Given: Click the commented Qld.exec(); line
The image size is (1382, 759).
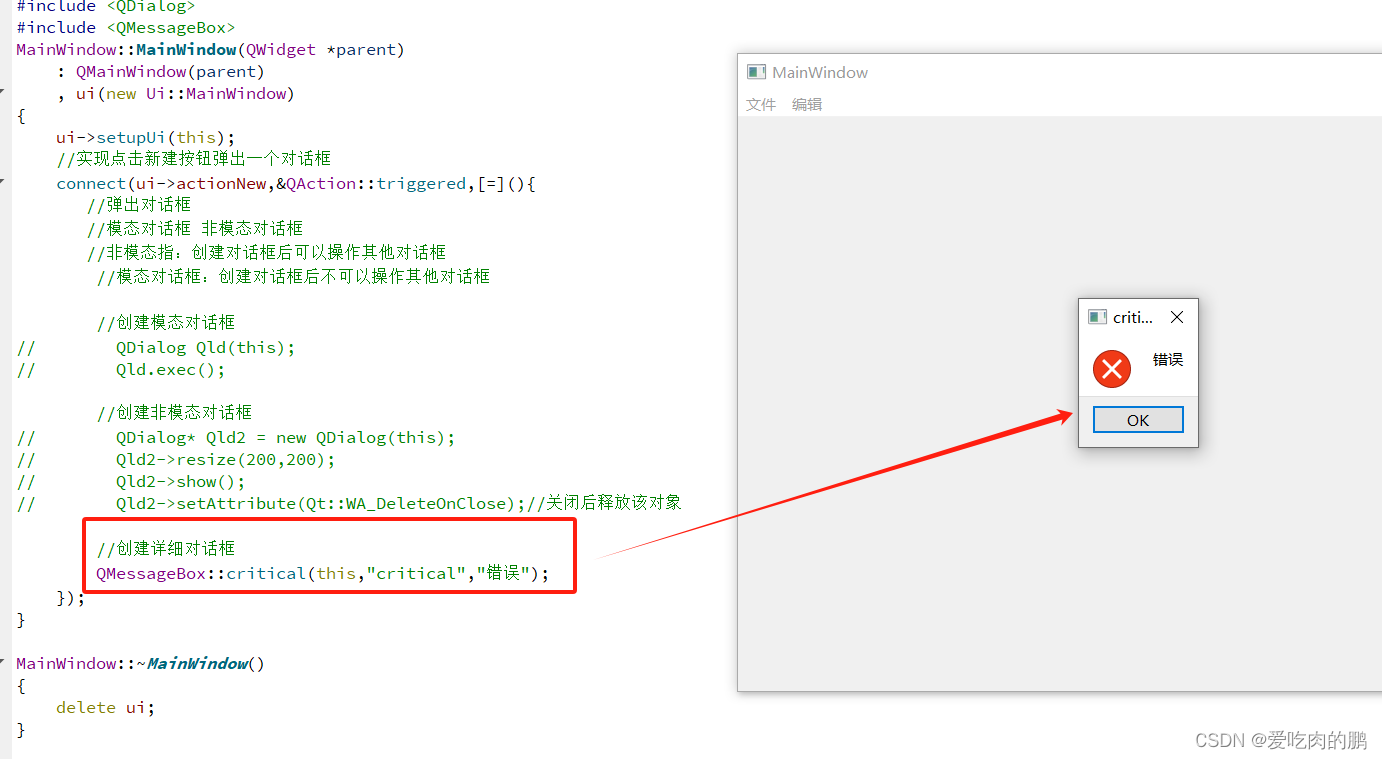Looking at the screenshot, I should click(x=121, y=369).
